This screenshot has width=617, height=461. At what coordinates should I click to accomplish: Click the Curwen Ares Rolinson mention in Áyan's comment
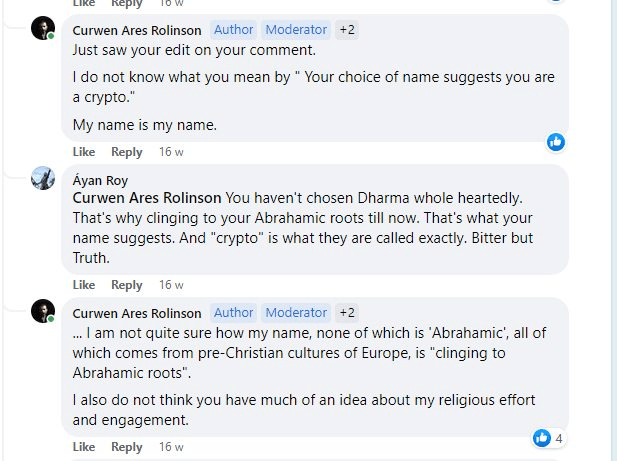[x=147, y=198]
